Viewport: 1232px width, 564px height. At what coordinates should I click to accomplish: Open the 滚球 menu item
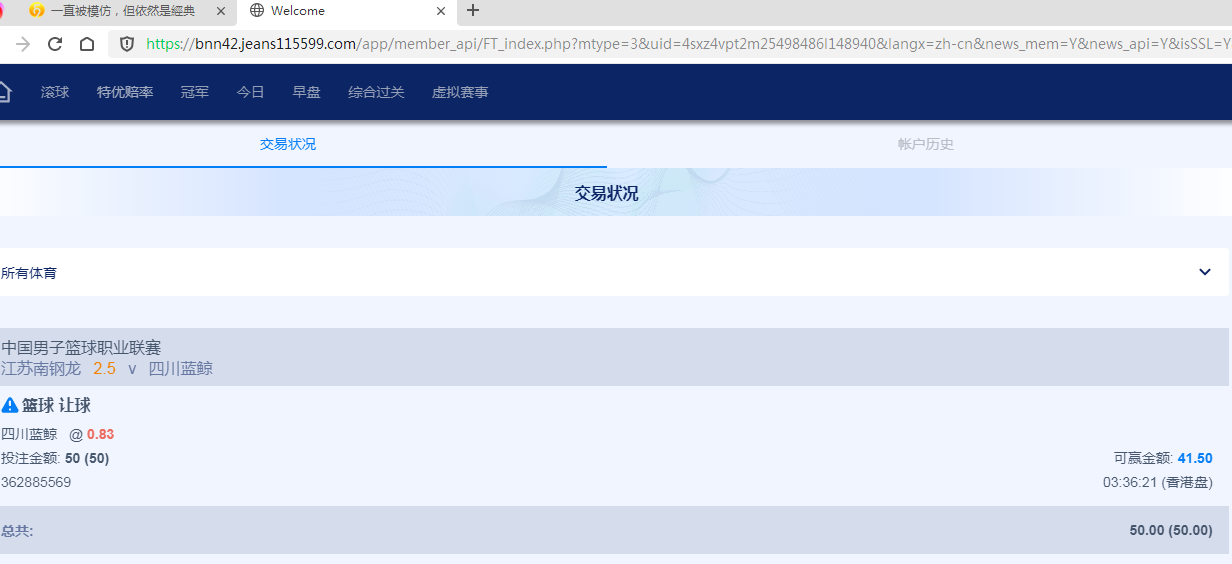point(55,92)
